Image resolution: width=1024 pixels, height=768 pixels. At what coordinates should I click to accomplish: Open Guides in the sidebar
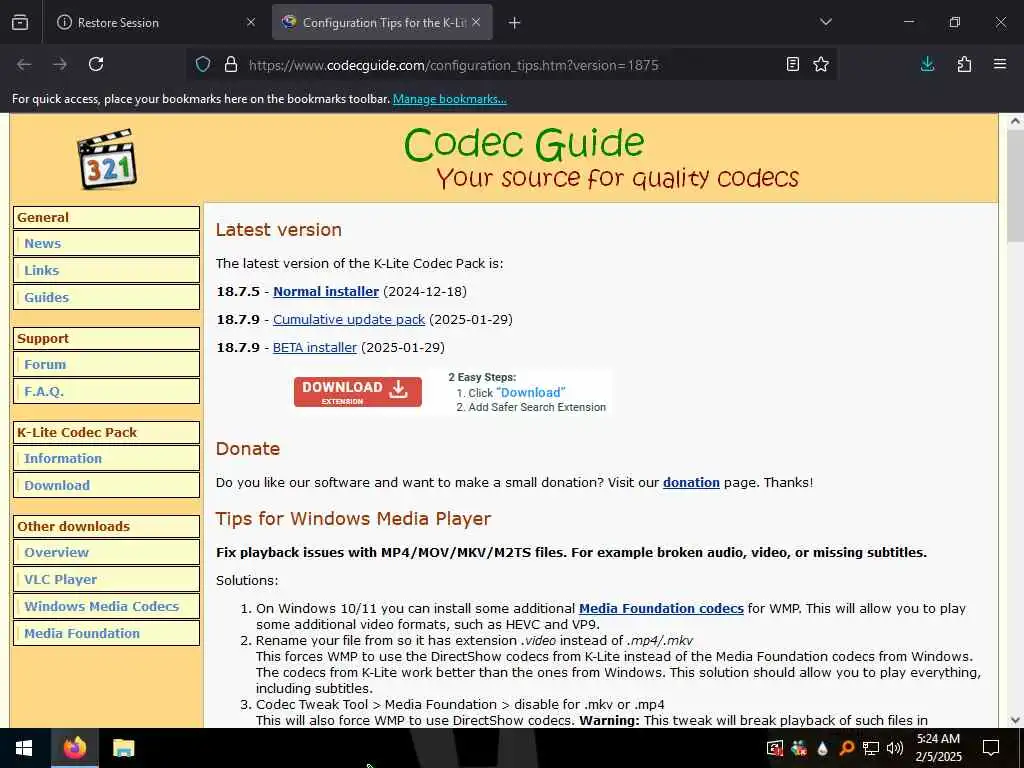(46, 297)
